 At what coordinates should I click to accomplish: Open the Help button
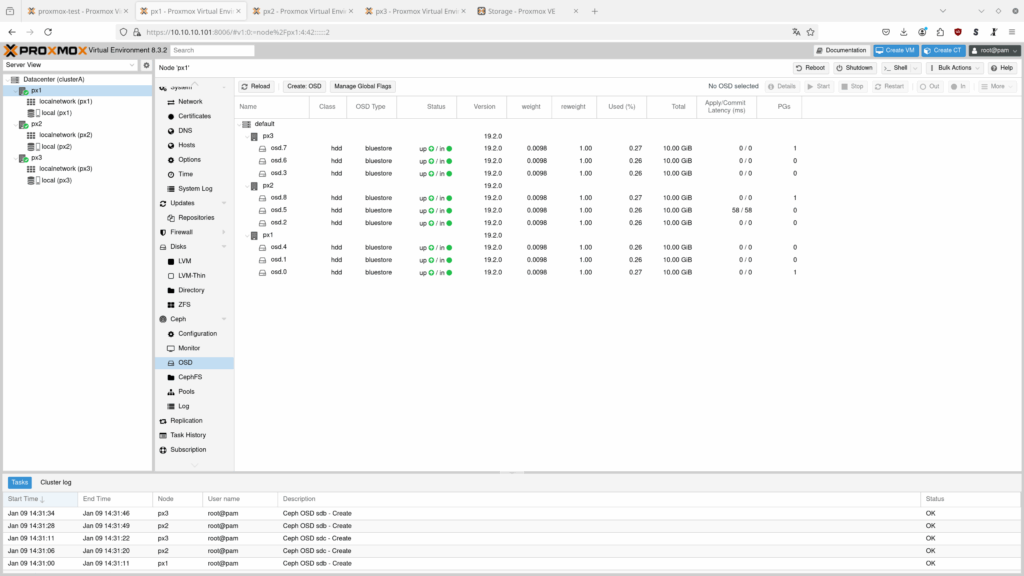pyautogui.click(x=1002, y=68)
